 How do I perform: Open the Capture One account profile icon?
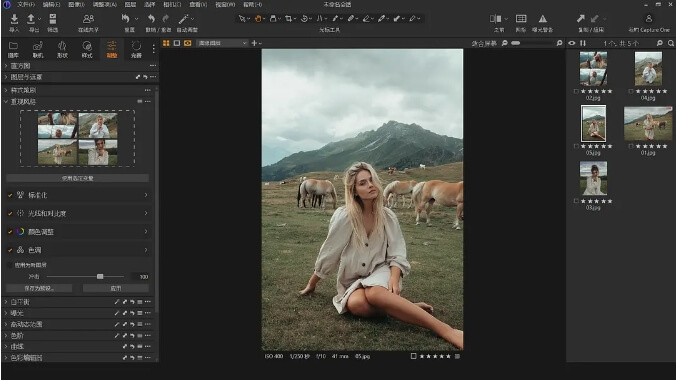648,19
